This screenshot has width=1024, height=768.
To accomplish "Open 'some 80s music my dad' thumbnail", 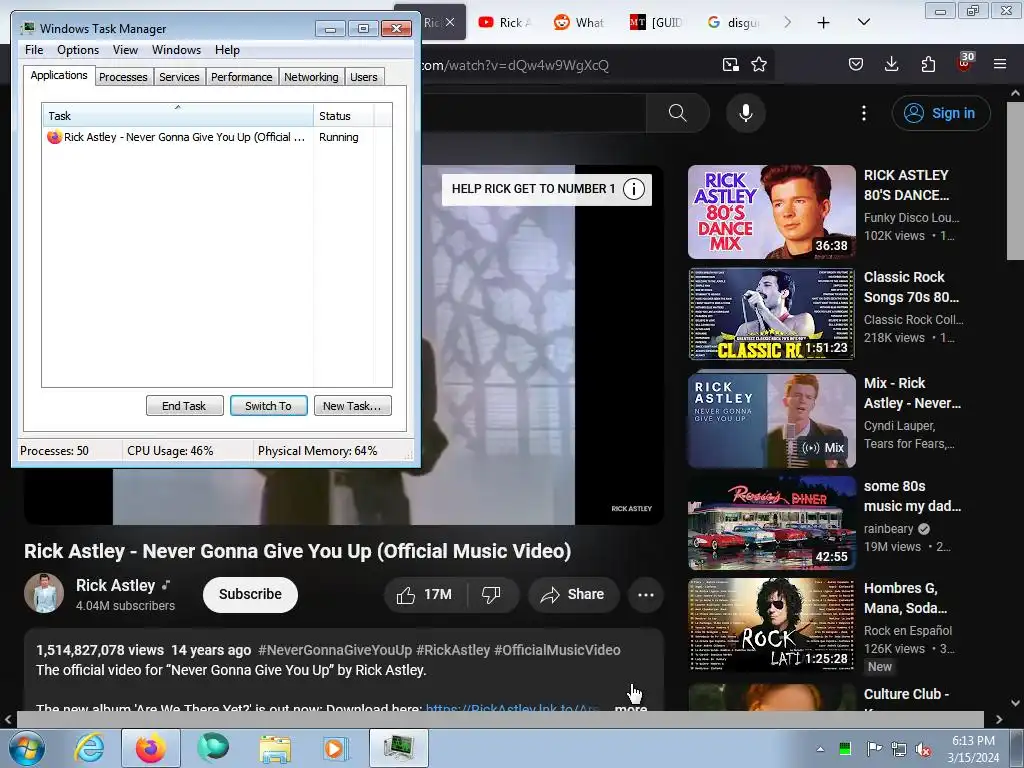I will point(771,522).
